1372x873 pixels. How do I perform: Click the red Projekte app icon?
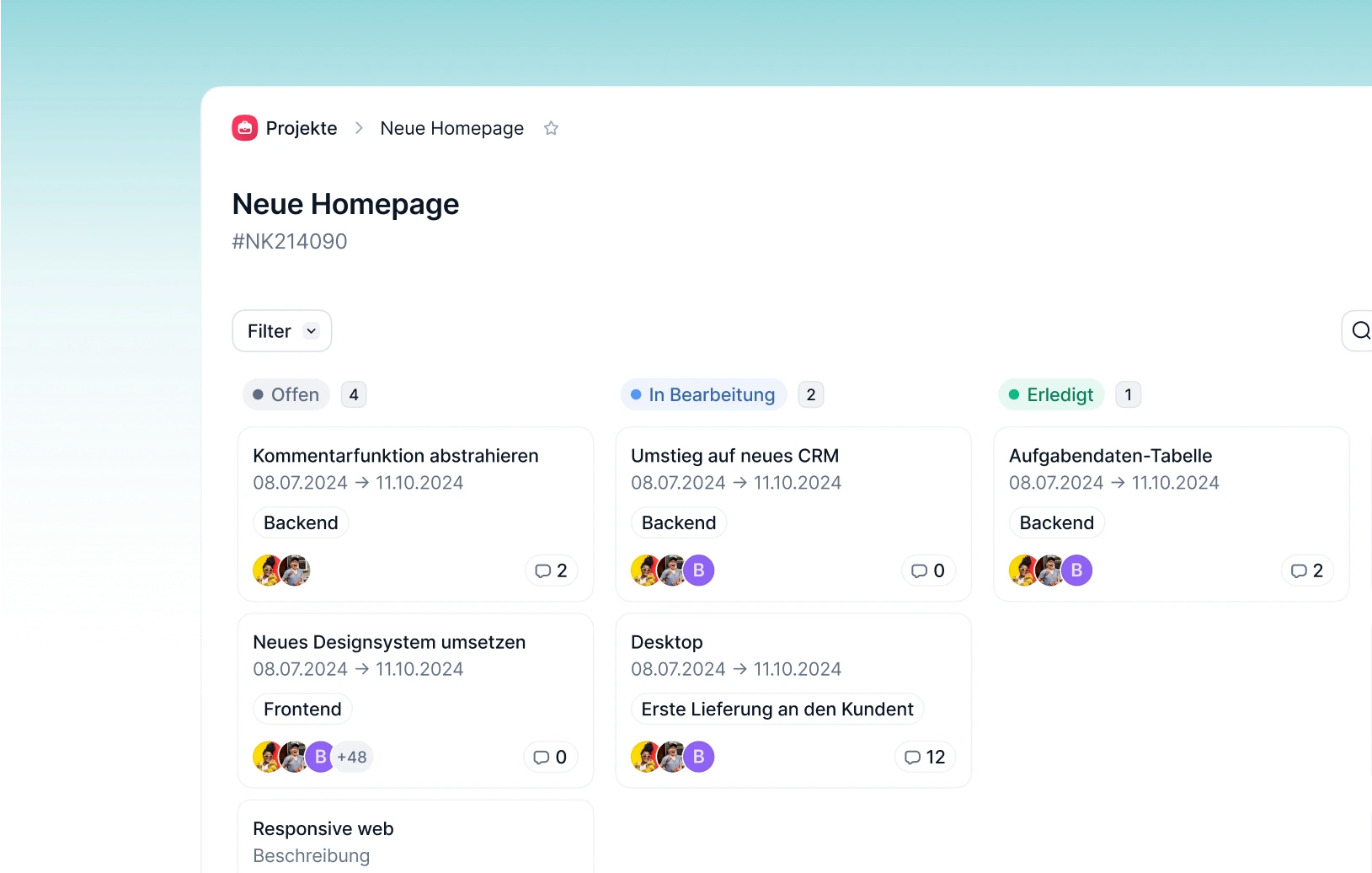[x=244, y=128]
